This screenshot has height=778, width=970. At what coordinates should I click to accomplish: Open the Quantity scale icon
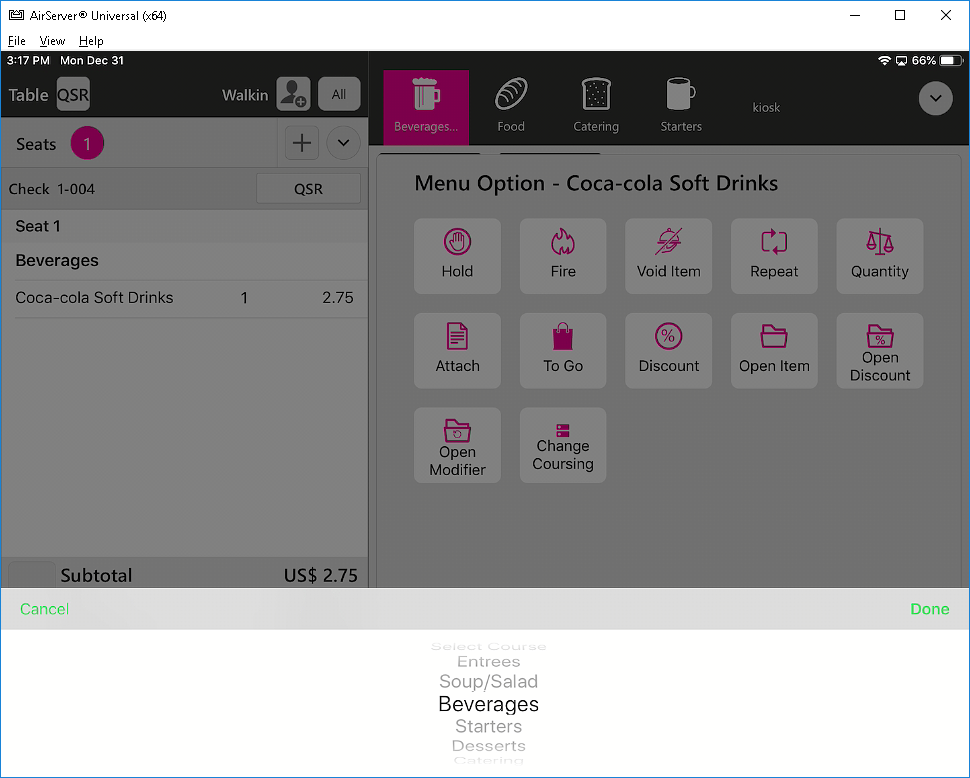click(880, 243)
